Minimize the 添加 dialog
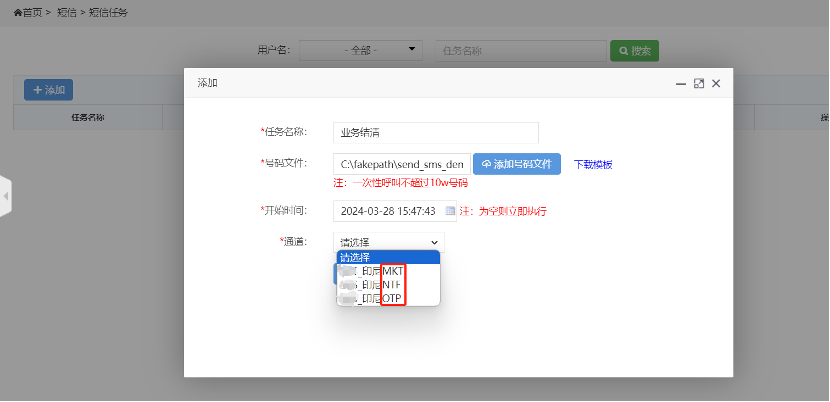Image resolution: width=830 pixels, height=402 pixels. (681, 84)
